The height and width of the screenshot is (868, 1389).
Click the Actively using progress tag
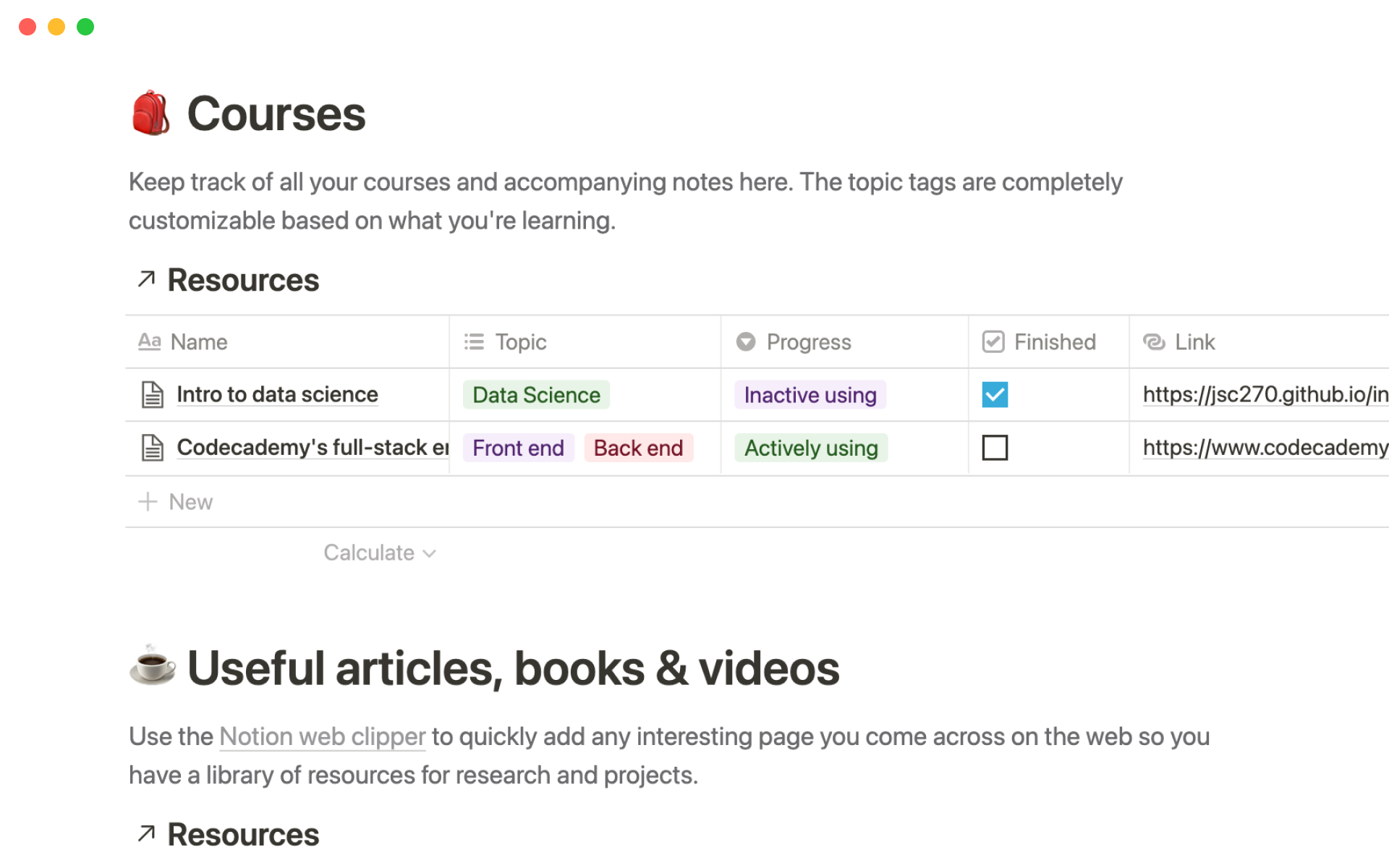coord(810,447)
